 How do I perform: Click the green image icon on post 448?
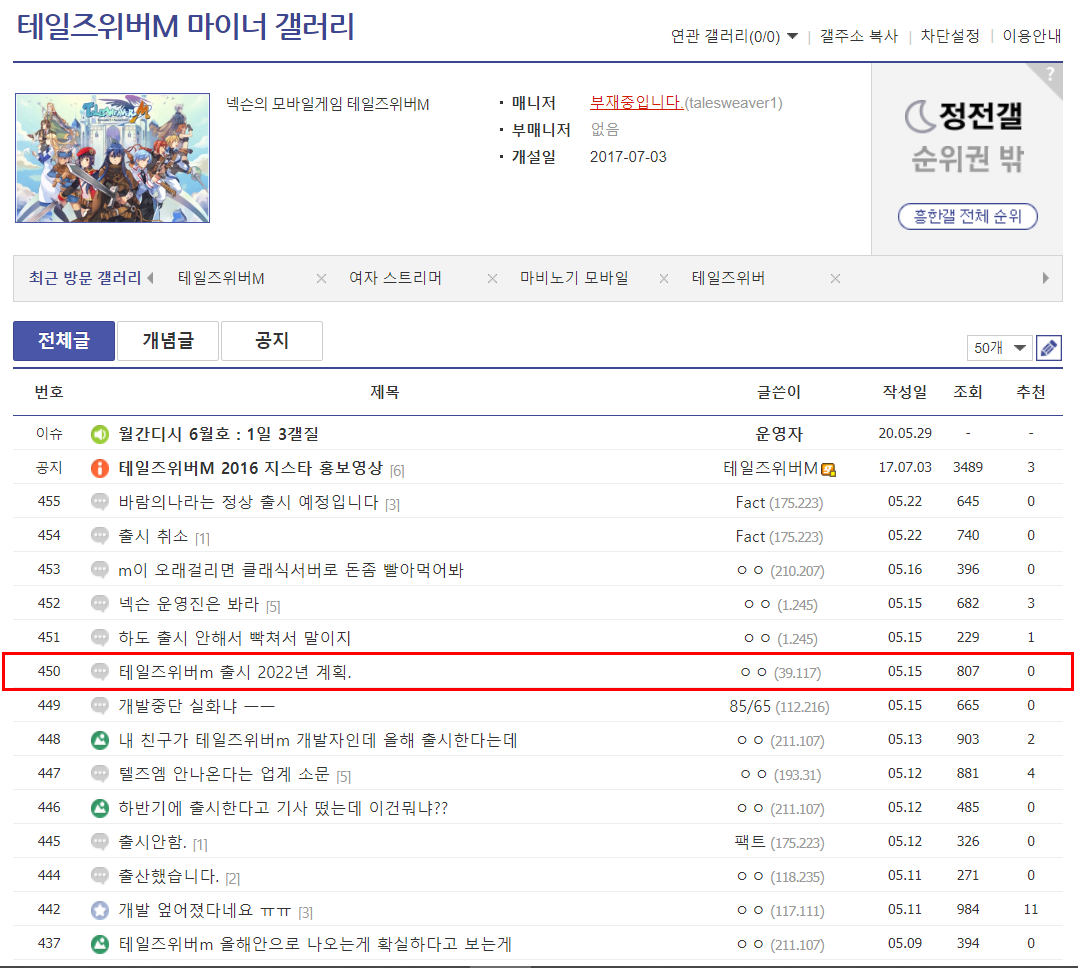(100, 740)
